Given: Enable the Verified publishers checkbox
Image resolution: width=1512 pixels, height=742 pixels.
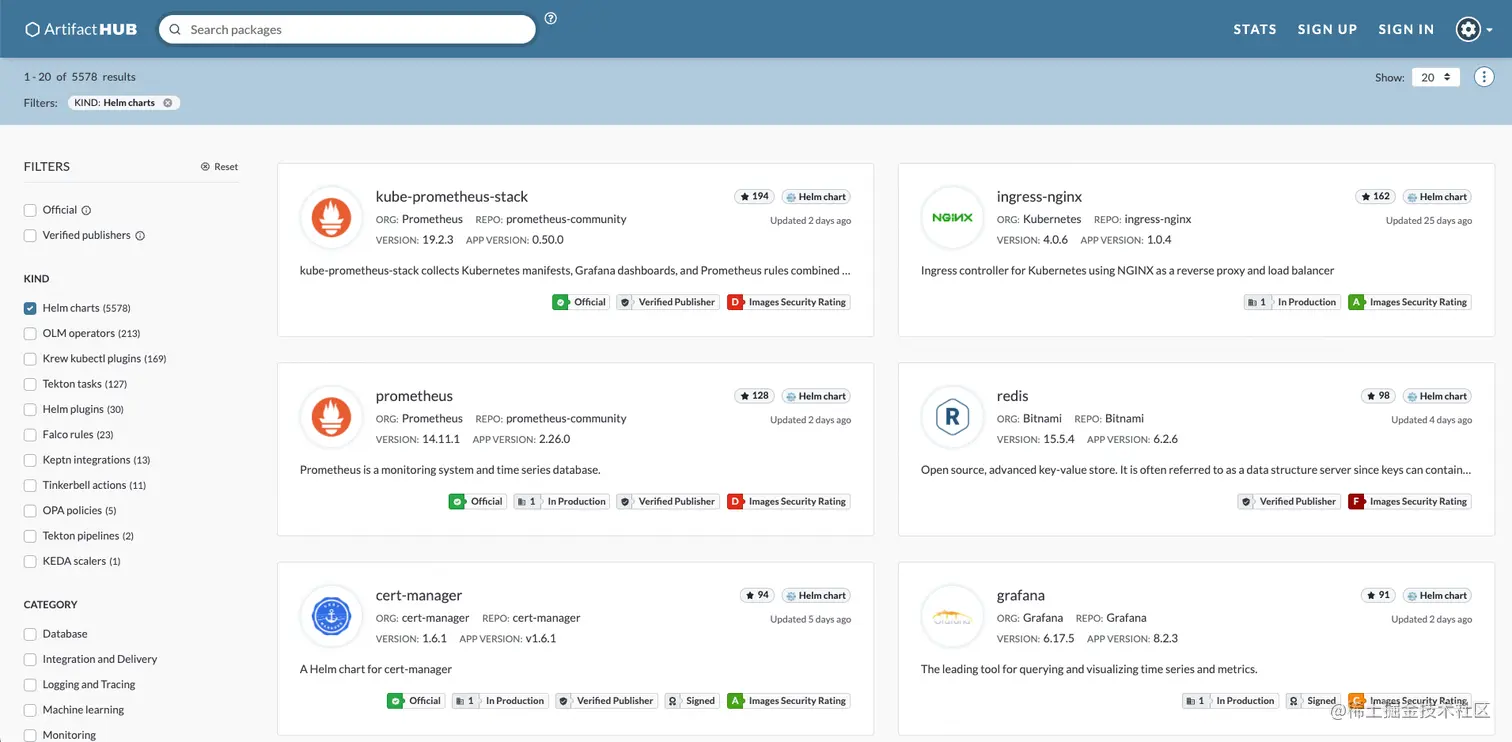Looking at the screenshot, I should (x=30, y=236).
